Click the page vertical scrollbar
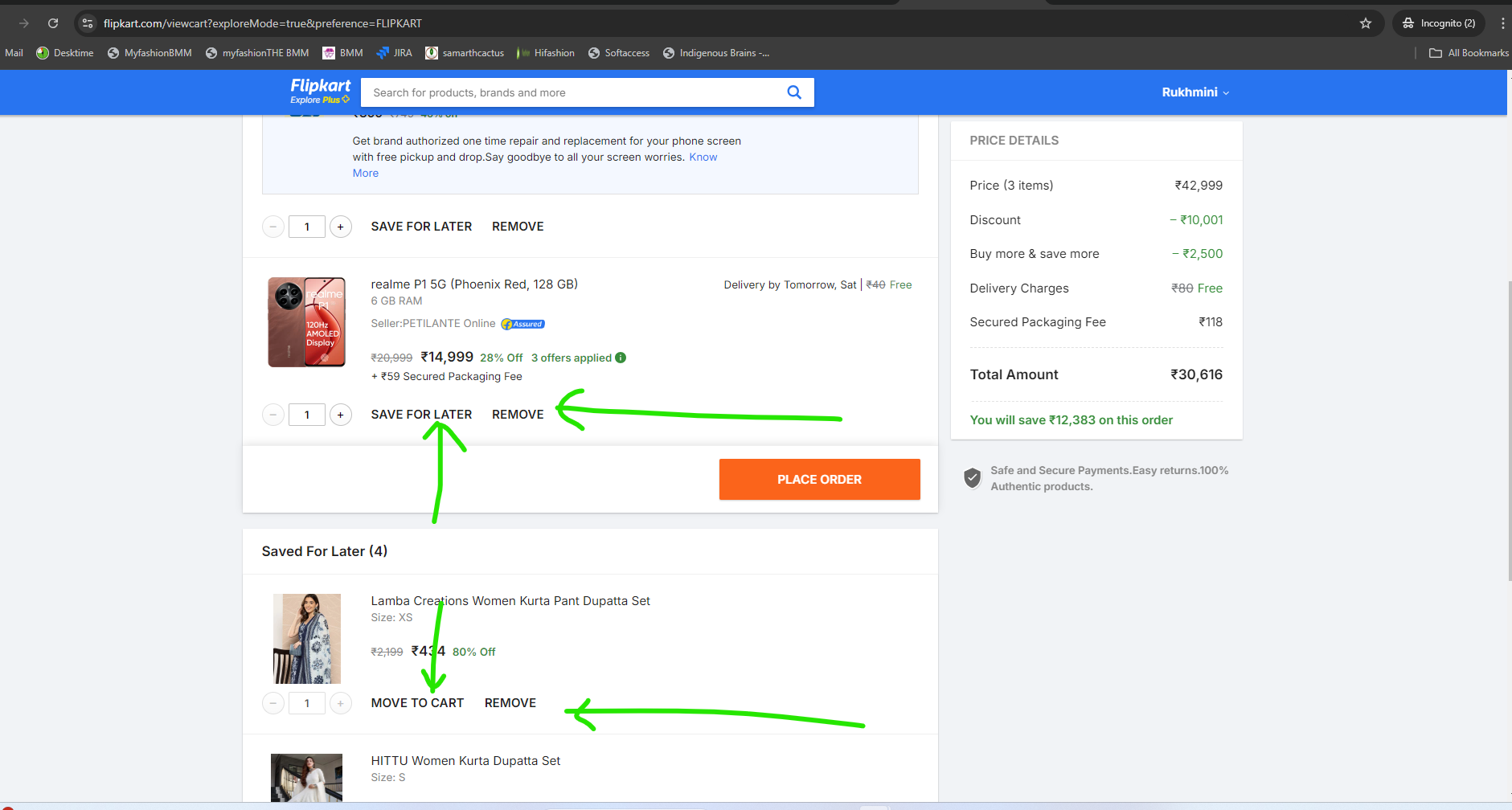Screen dimensions: 1512x810 point(1509,430)
